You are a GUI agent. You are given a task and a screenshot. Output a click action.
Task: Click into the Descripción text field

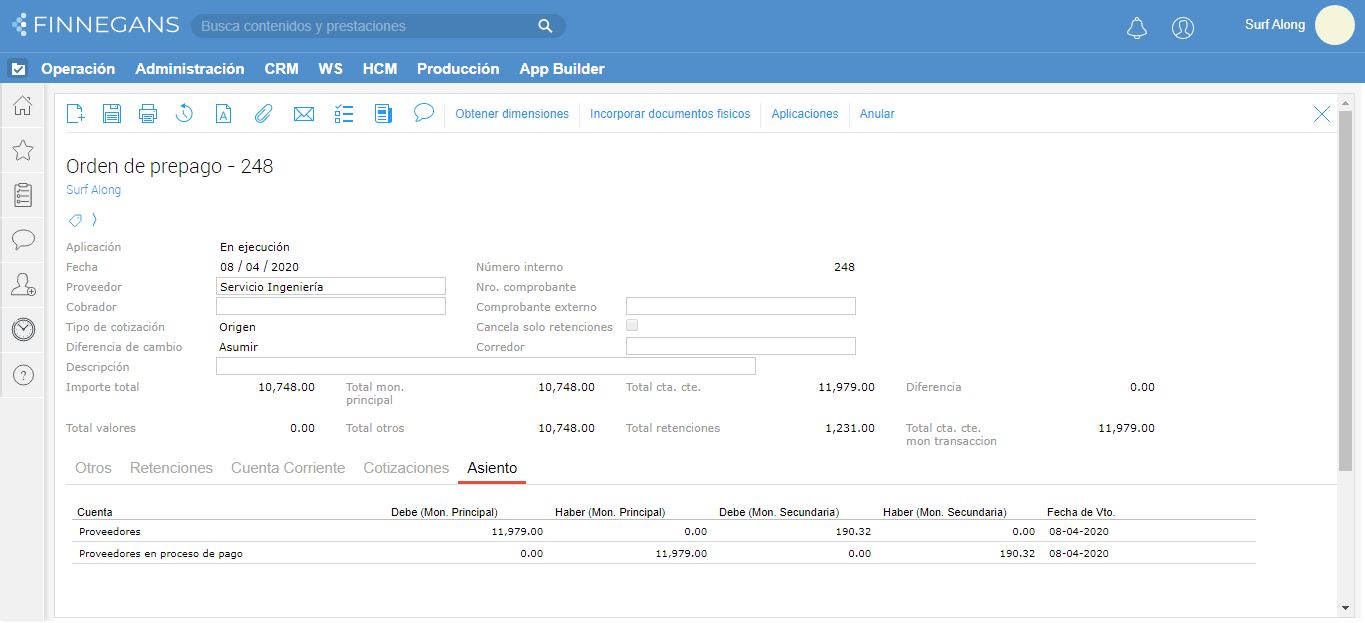[485, 367]
